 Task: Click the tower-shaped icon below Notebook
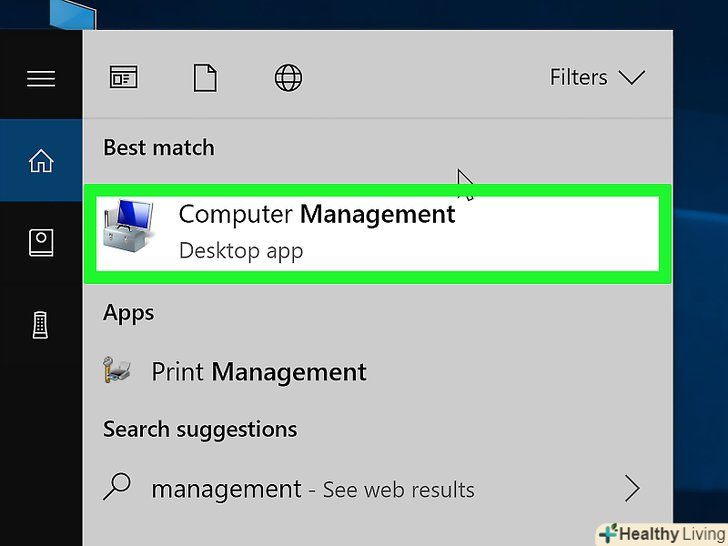tap(41, 324)
